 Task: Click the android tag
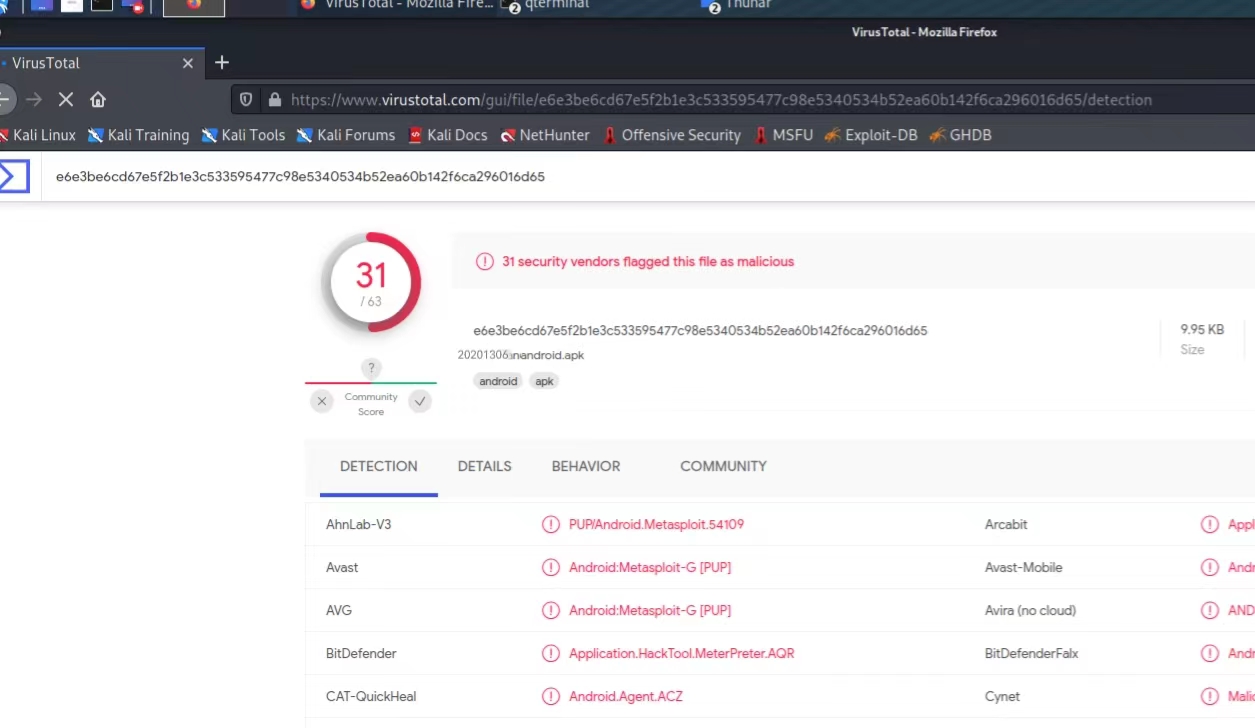498,381
